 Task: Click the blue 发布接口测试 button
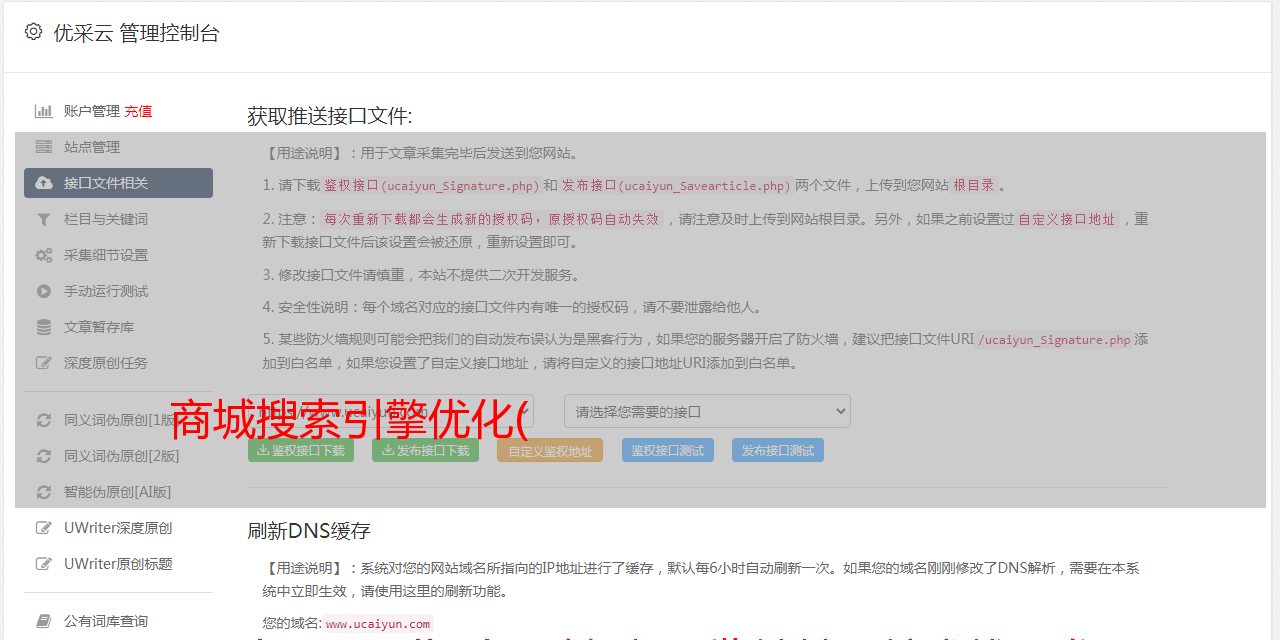(x=778, y=450)
